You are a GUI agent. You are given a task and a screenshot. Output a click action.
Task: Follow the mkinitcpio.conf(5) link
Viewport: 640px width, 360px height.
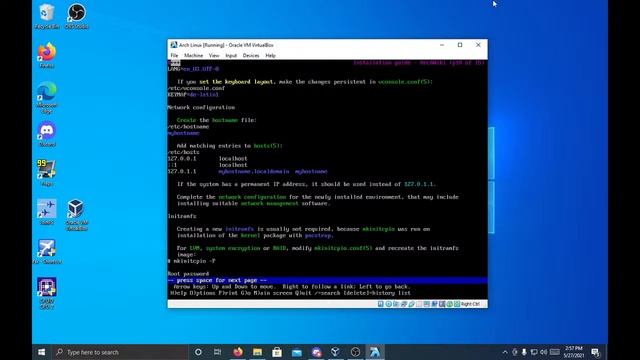coord(343,248)
